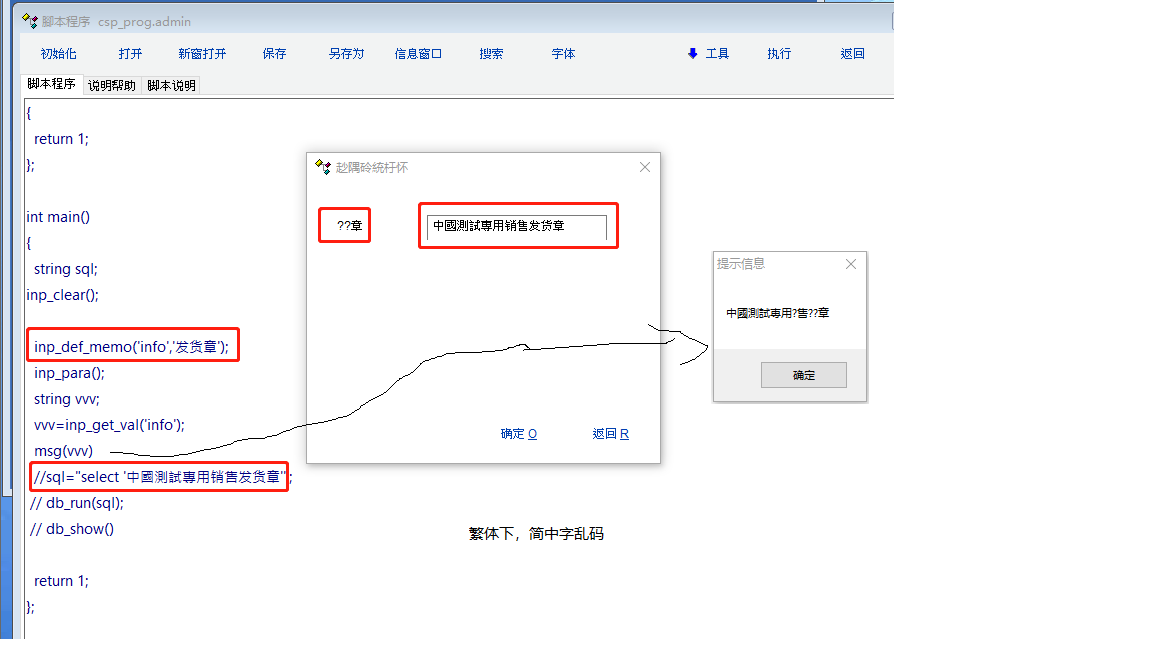Click the input field containing 中國測試專用销售发货章

(516, 227)
